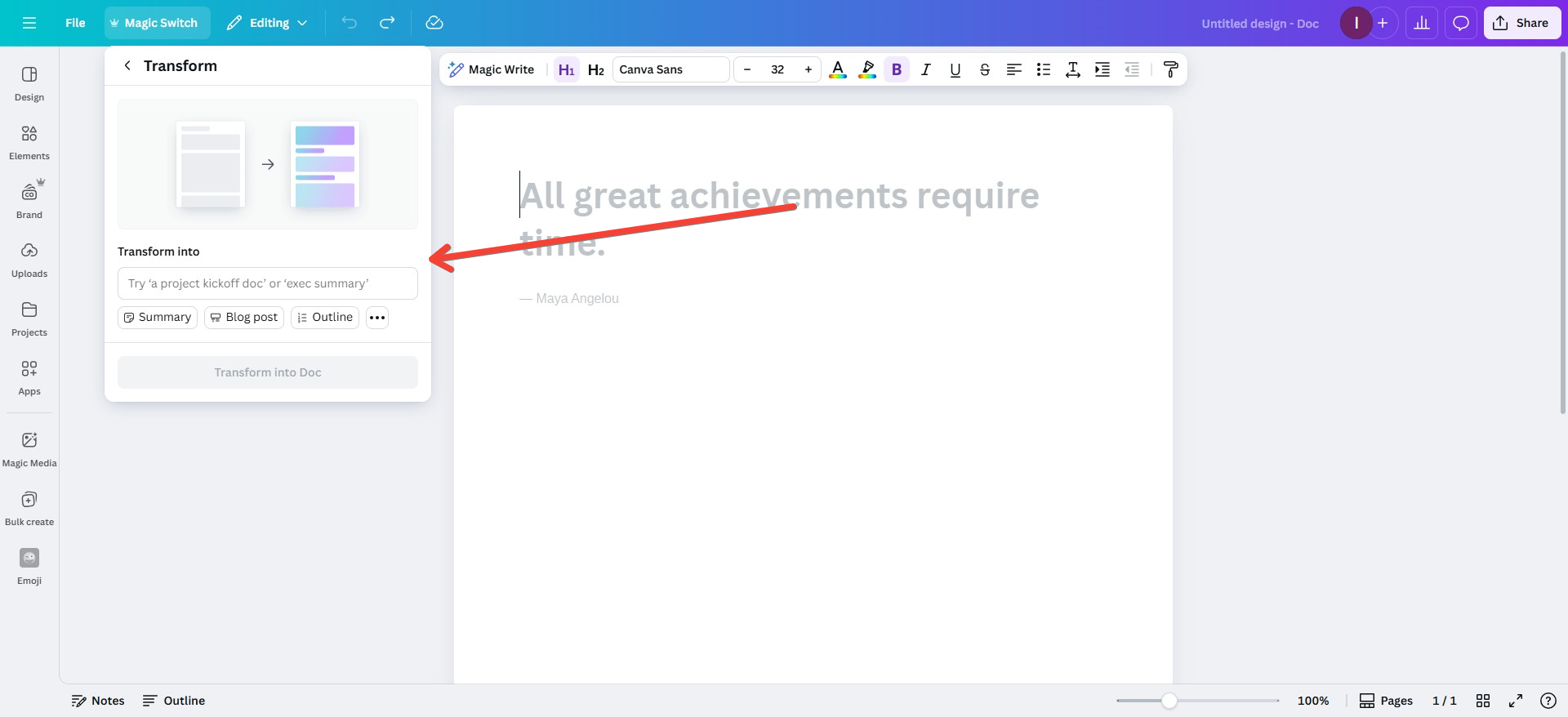Check cloud save status icon

pos(434,23)
